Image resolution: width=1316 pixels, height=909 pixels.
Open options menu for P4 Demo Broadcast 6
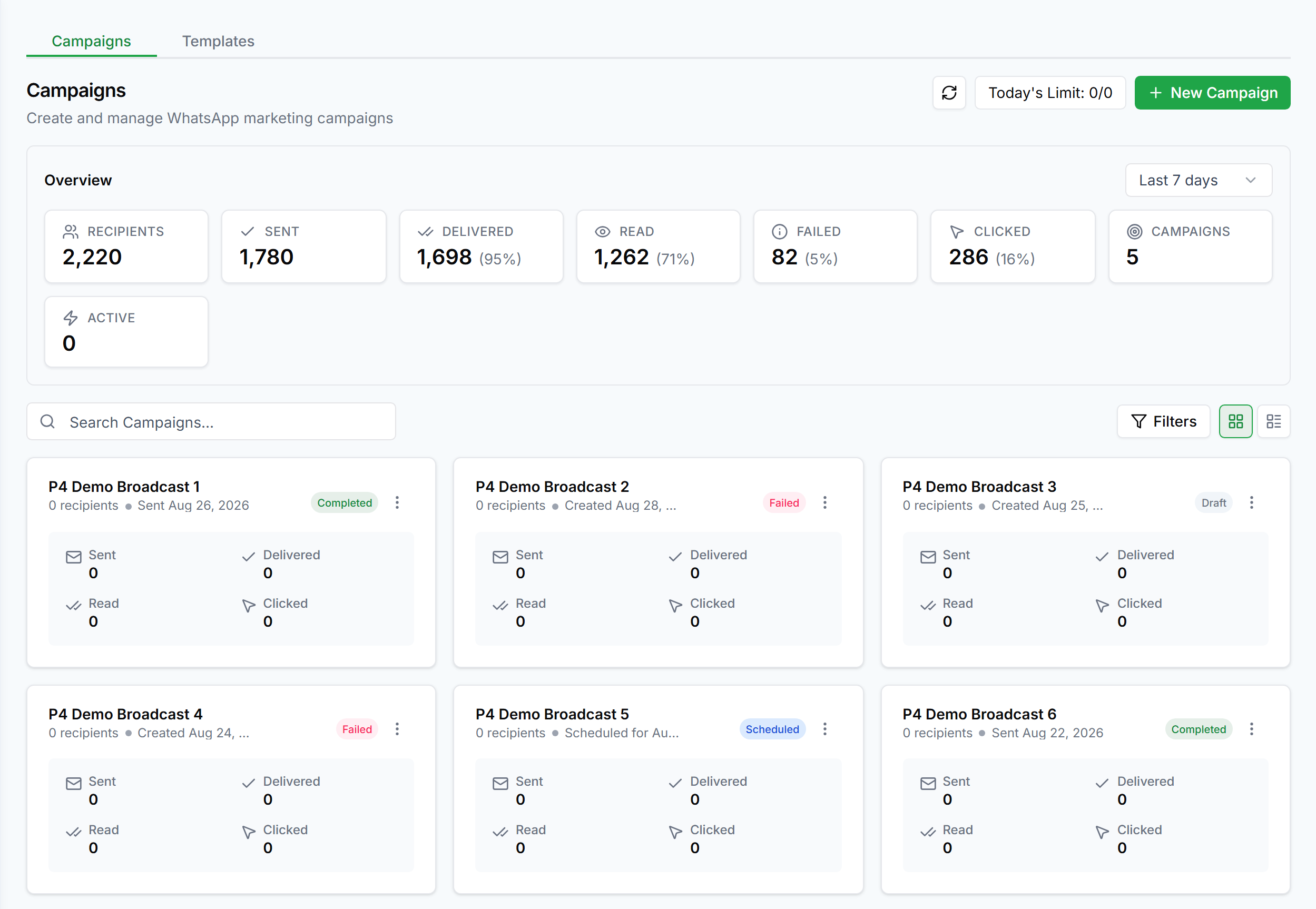tap(1252, 729)
